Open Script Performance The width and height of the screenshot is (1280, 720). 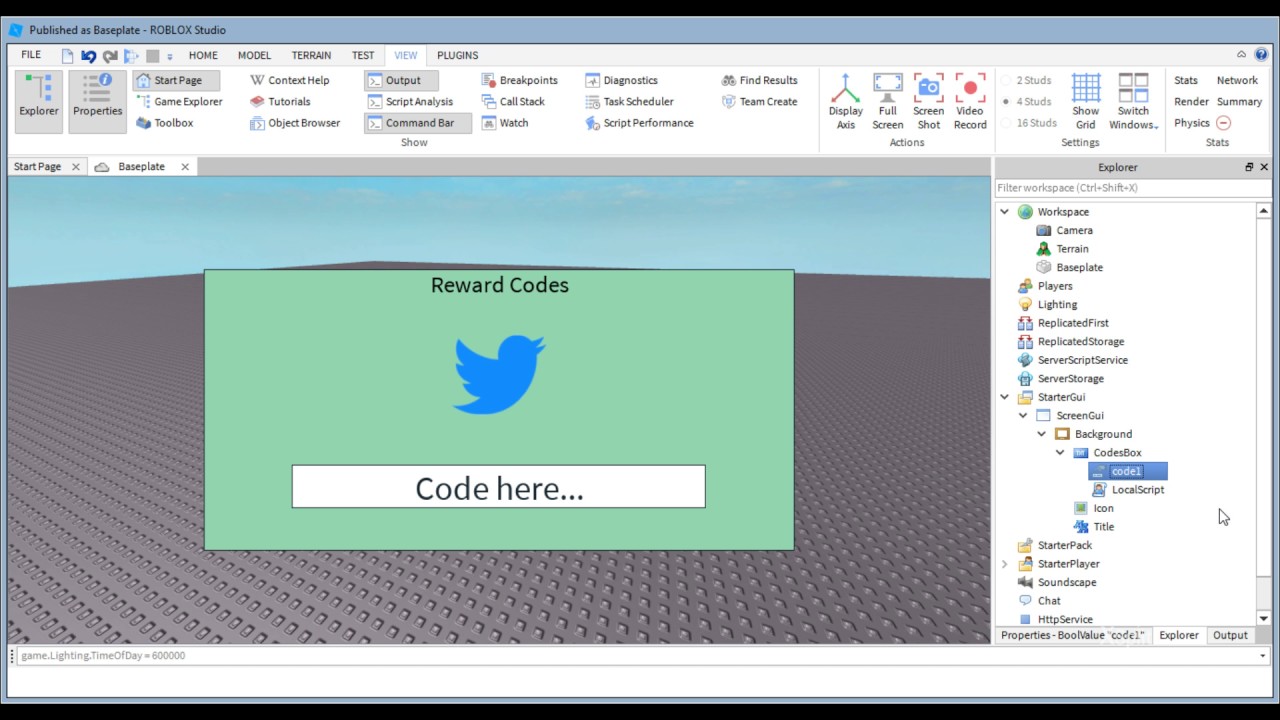point(640,123)
